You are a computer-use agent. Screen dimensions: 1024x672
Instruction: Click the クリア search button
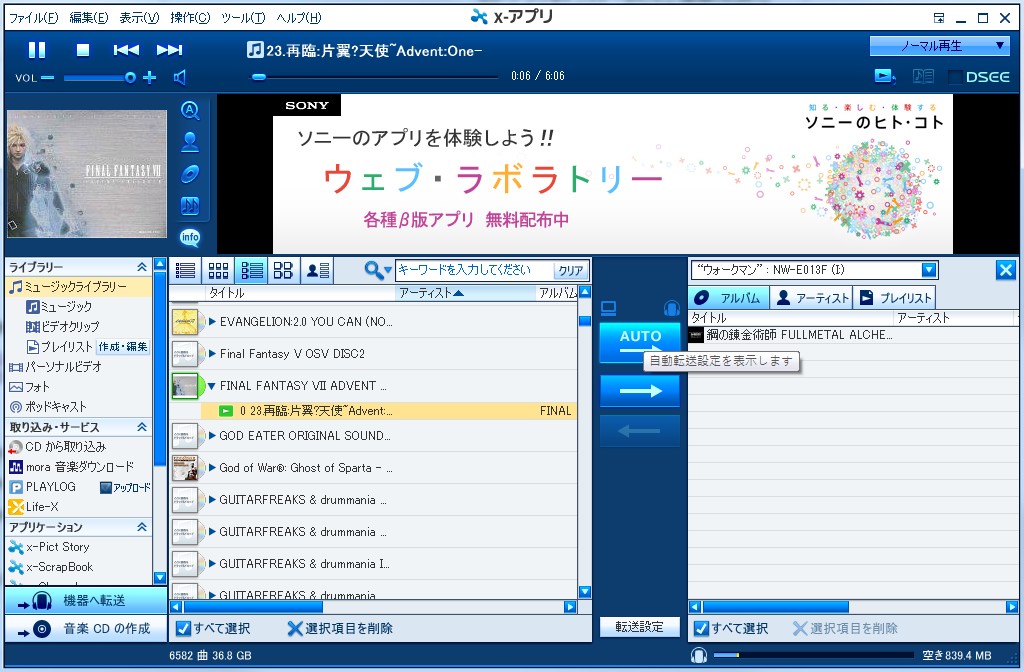[570, 270]
